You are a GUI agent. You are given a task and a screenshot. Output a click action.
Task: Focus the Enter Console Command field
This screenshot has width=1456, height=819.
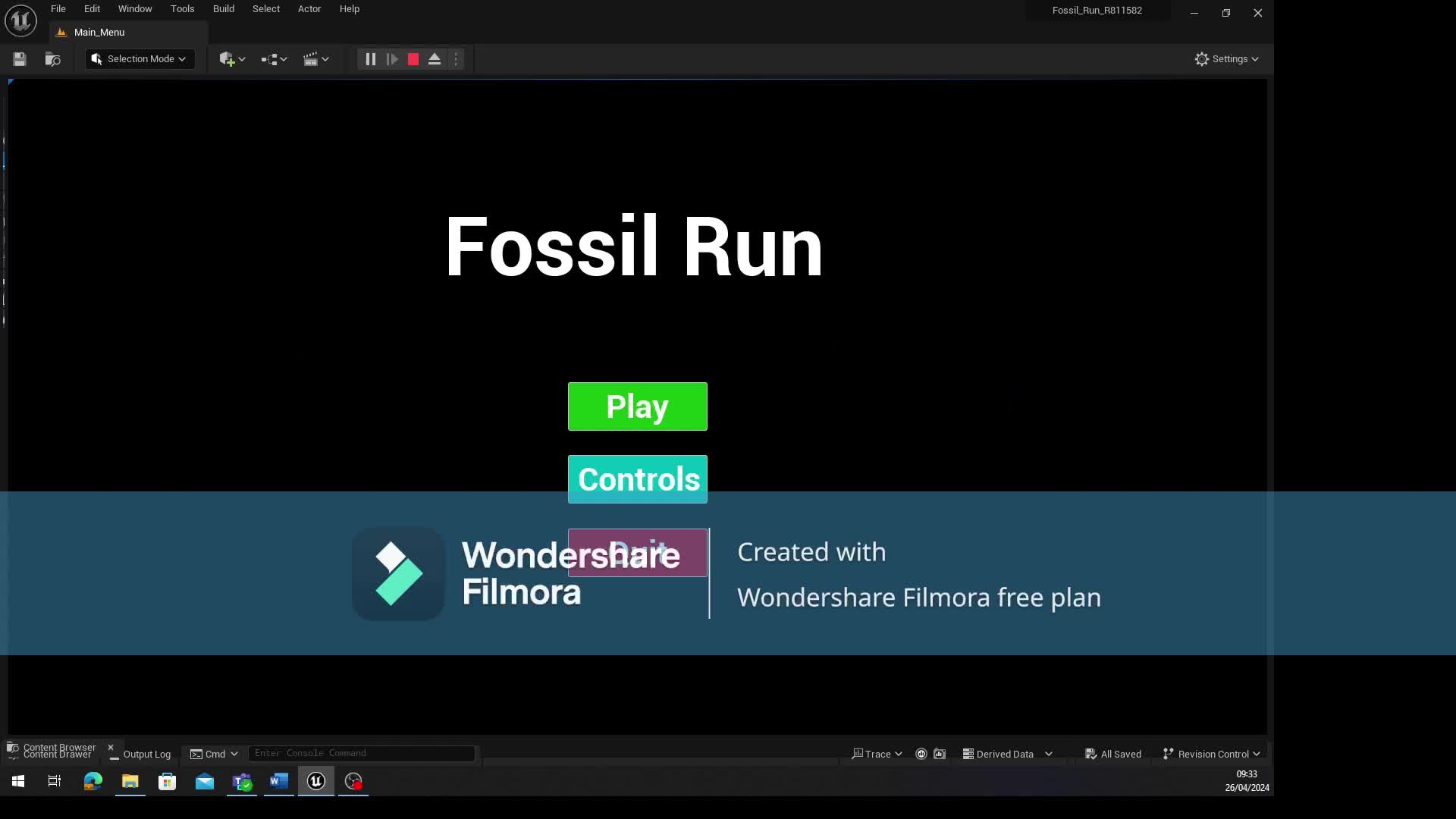click(x=362, y=753)
